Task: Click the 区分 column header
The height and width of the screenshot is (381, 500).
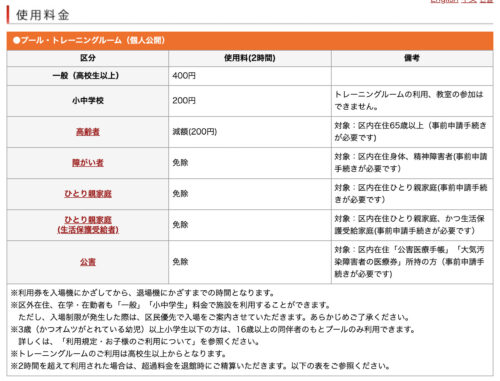Action: click(88, 58)
